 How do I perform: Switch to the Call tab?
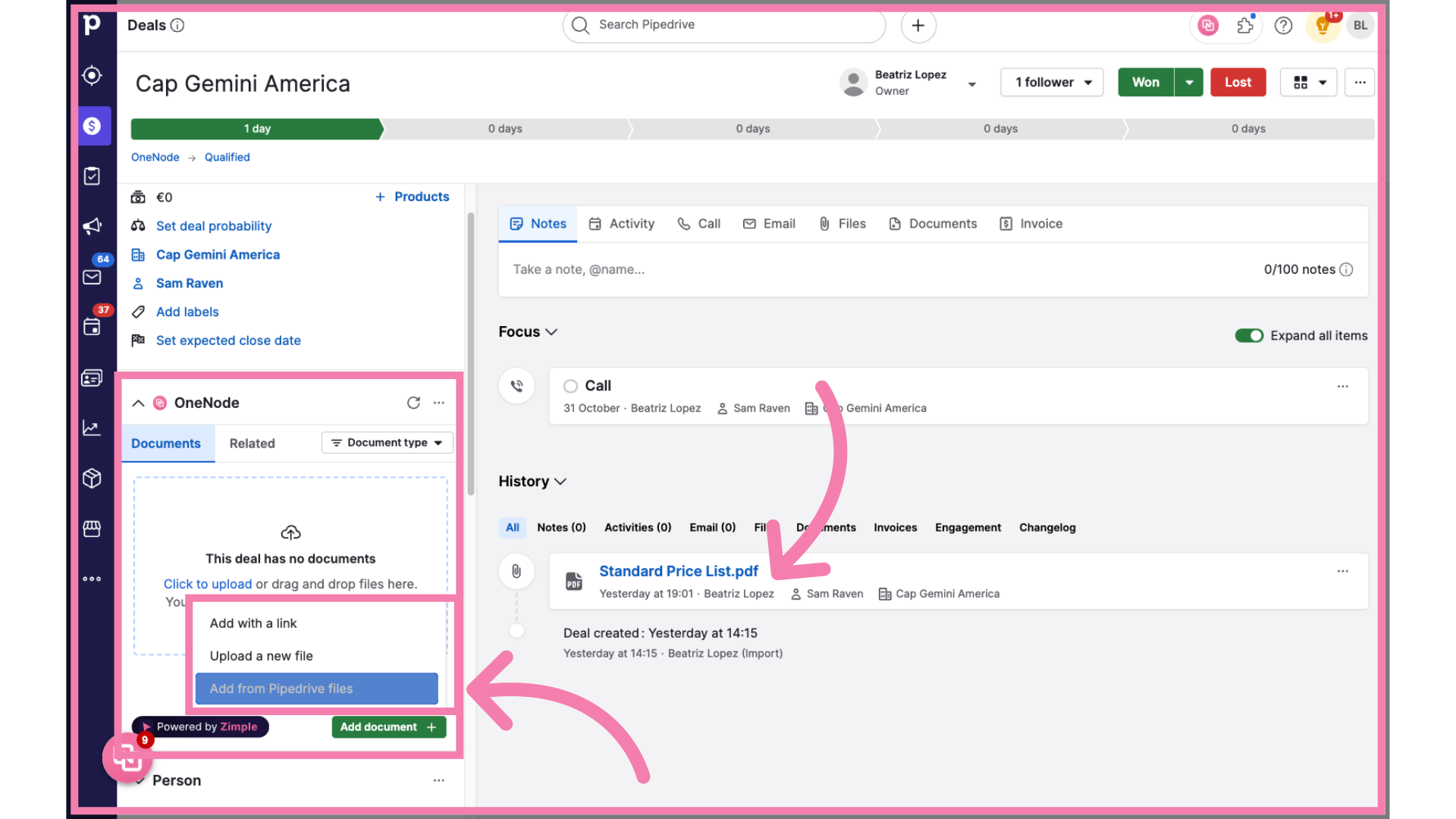698,224
